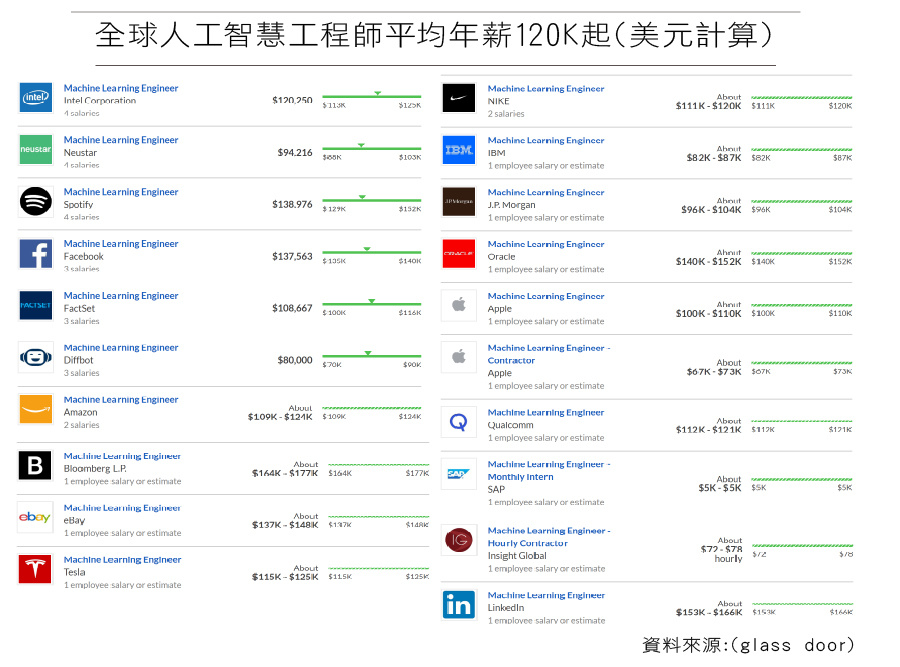
Task: Click the Facebook logo icon
Action: [x=36, y=254]
